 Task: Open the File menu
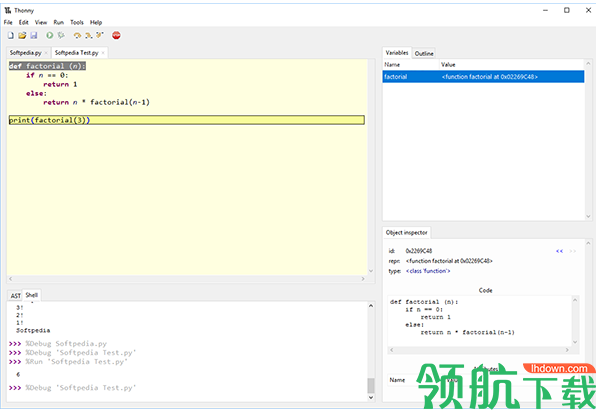8,22
